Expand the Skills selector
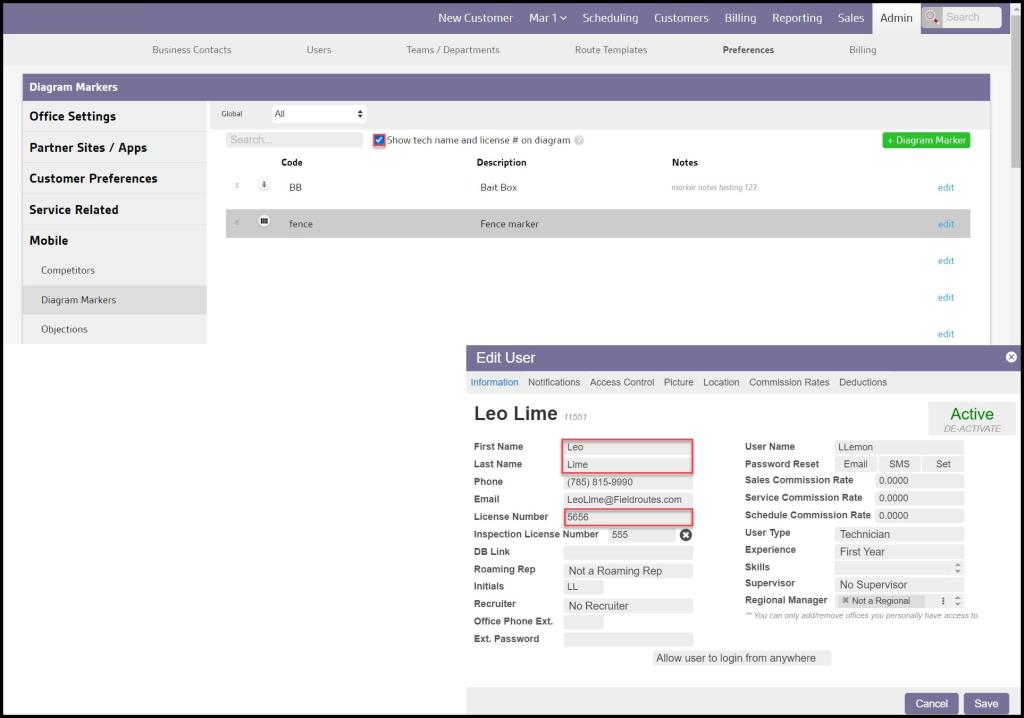The height and width of the screenshot is (718, 1024). coord(899,567)
